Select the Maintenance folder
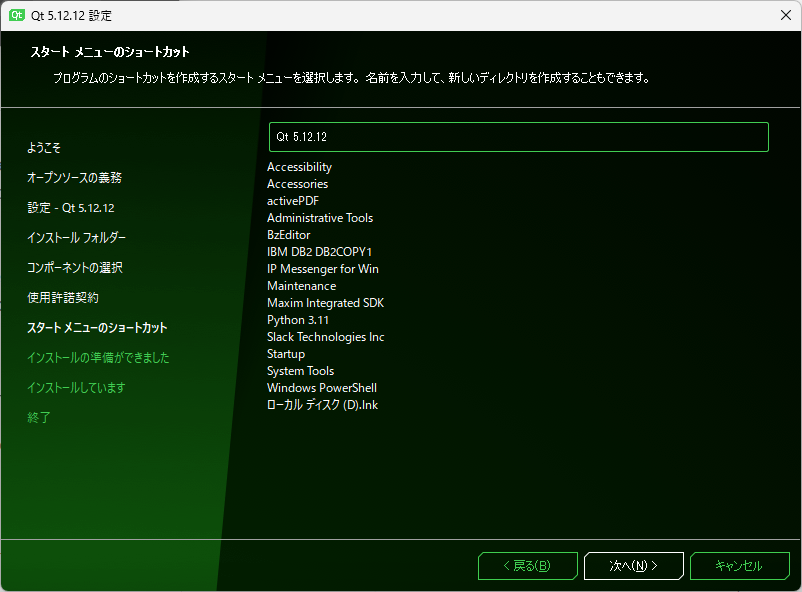 [x=301, y=286]
